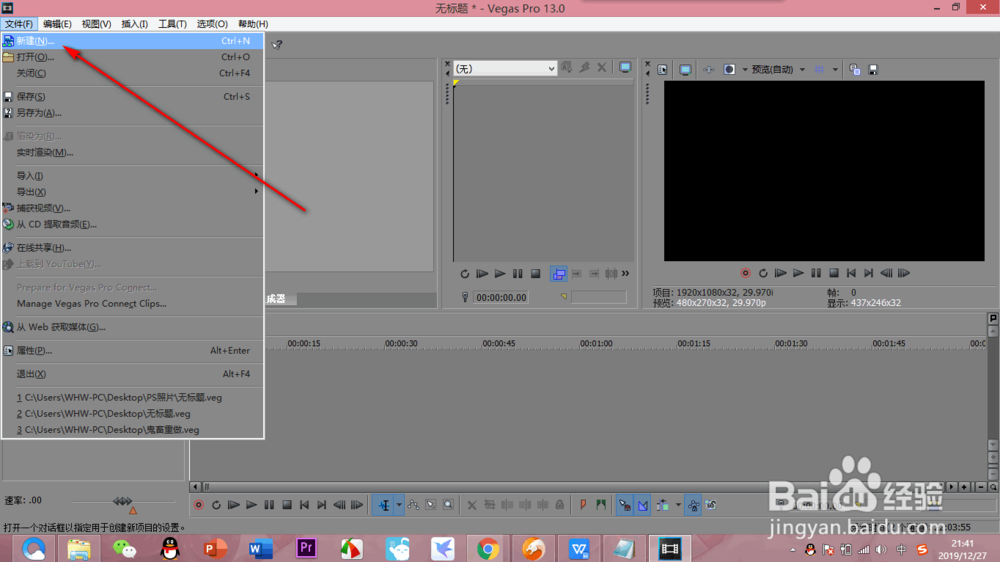
Task: Toggle enable snapping button
Action: (624, 505)
